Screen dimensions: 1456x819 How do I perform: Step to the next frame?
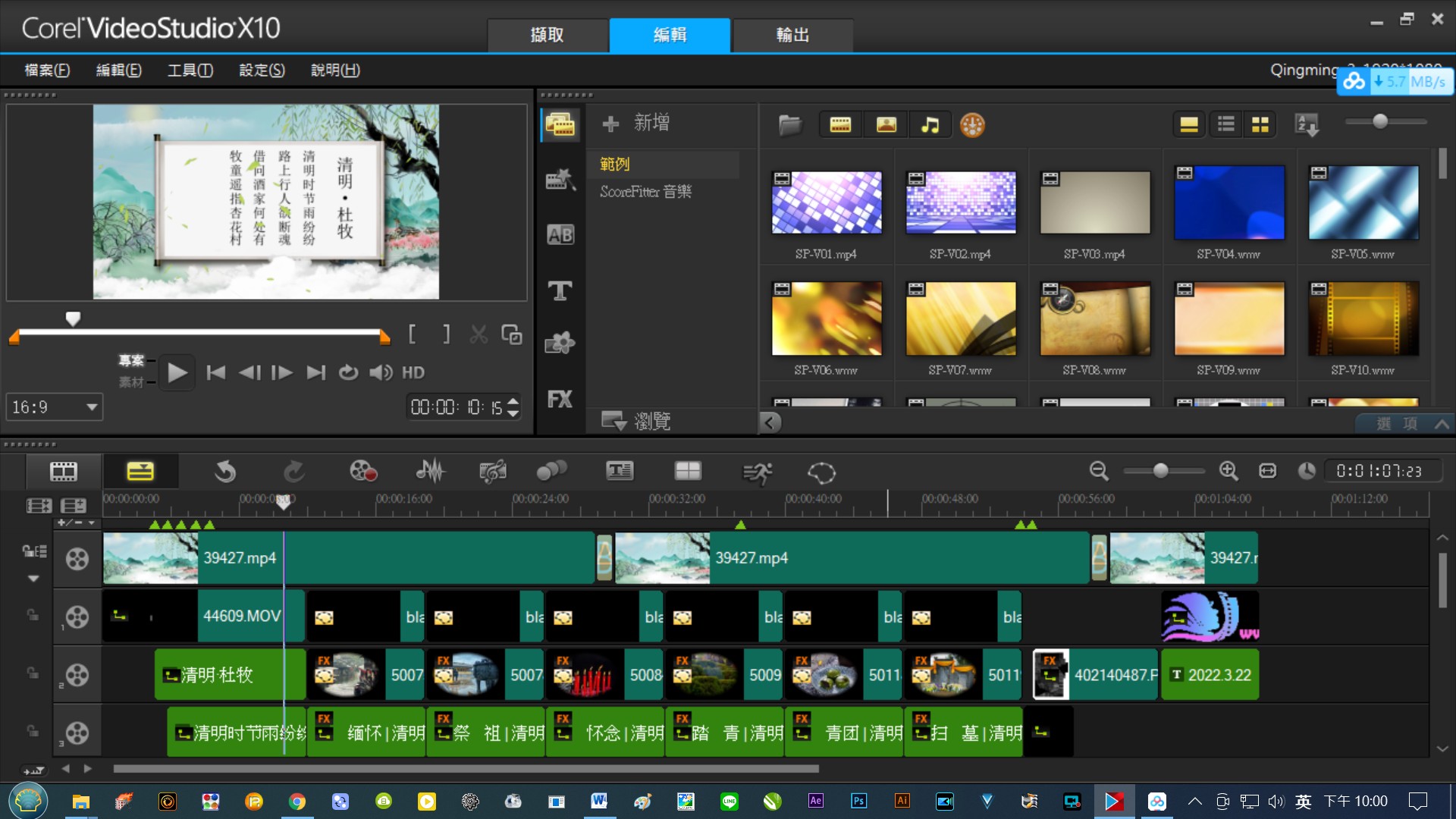pyautogui.click(x=282, y=372)
